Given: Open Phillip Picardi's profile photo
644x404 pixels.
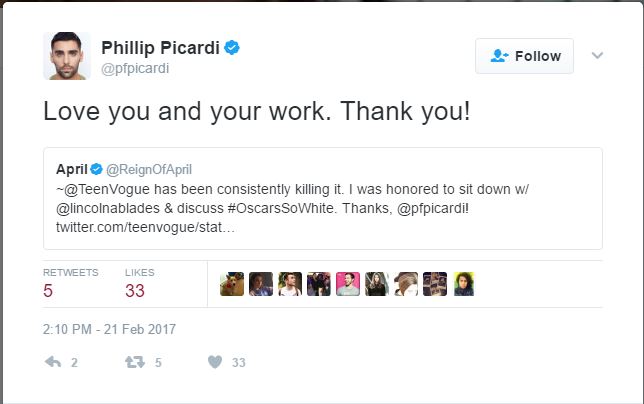Looking at the screenshot, I should click(x=67, y=55).
